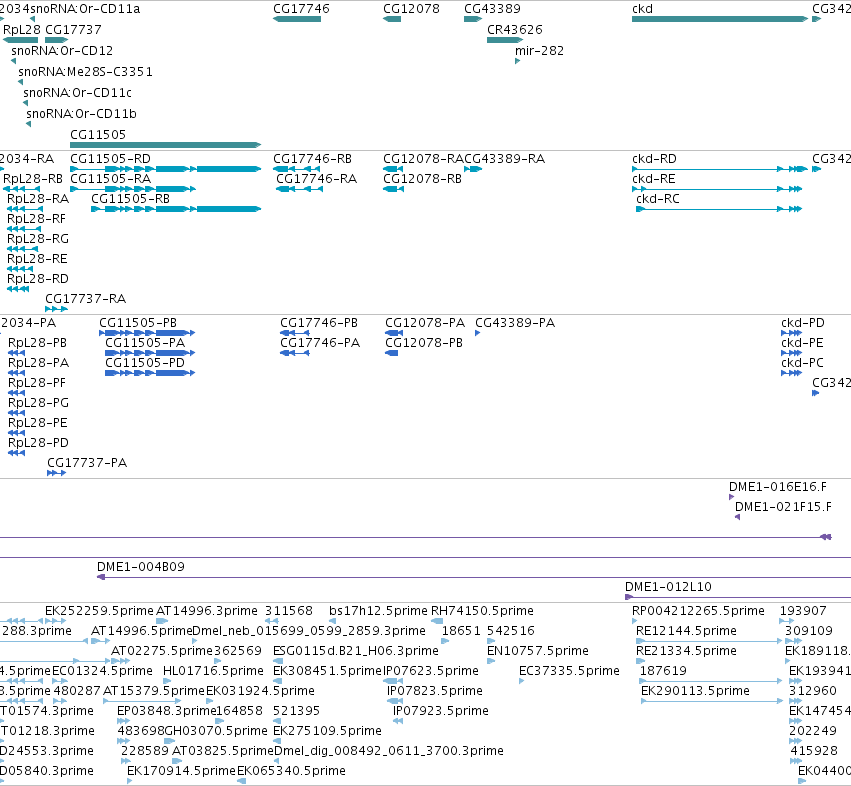Select transcript CG11505-RD
This screenshot has width=851, height=786.
166,169
